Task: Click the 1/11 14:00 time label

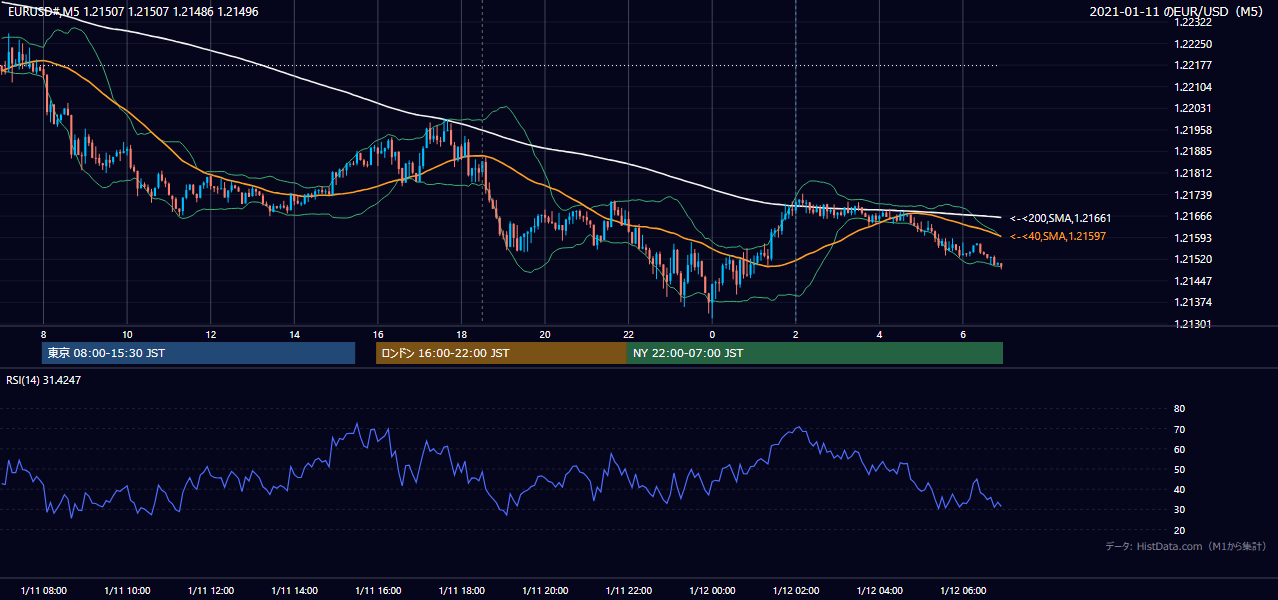Action: (294, 590)
